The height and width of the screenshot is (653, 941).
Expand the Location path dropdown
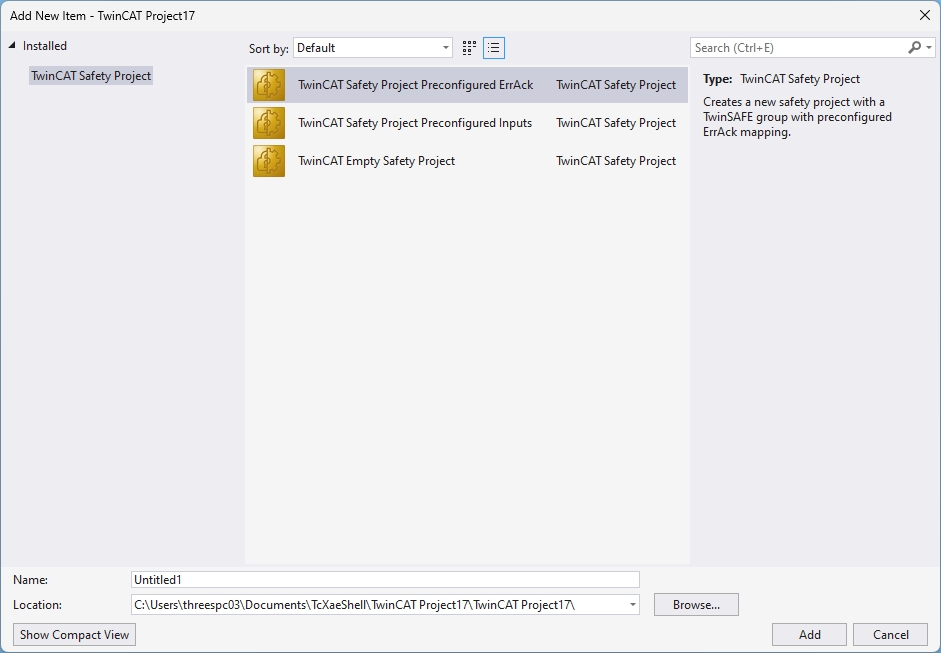coord(632,604)
